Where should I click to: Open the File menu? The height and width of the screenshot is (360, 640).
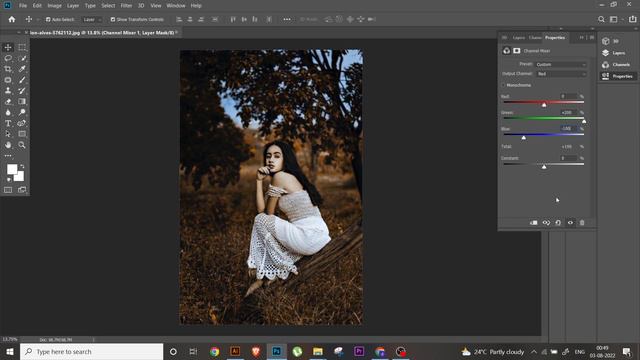coord(23,6)
